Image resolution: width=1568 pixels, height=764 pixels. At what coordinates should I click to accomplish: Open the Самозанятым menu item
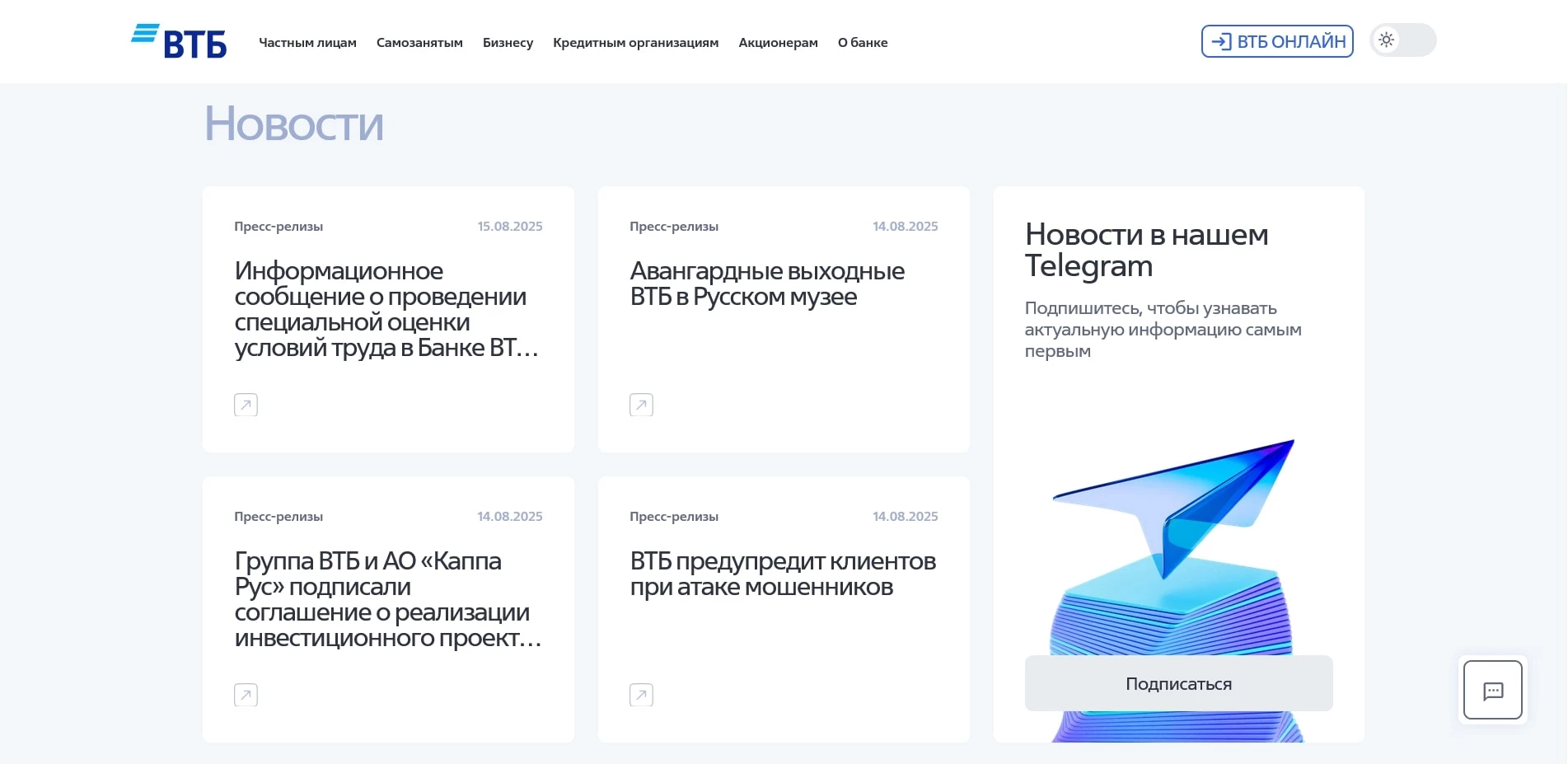pyautogui.click(x=419, y=42)
